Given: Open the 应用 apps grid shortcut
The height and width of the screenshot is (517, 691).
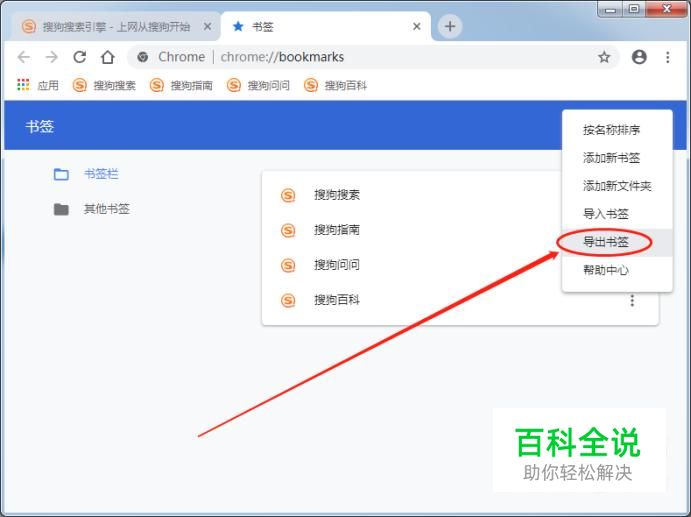Looking at the screenshot, I should point(37,85).
